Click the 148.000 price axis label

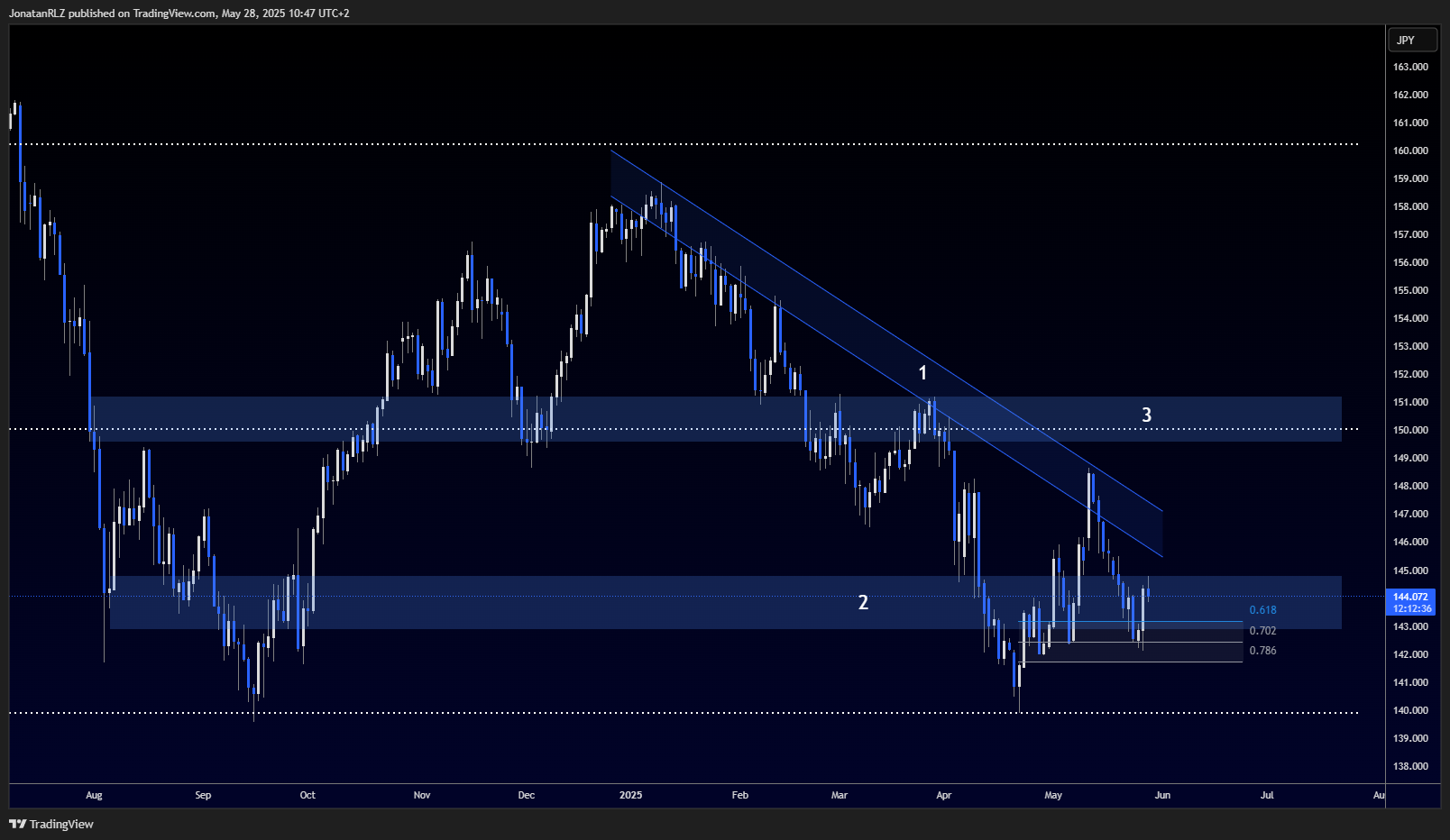click(x=1410, y=486)
